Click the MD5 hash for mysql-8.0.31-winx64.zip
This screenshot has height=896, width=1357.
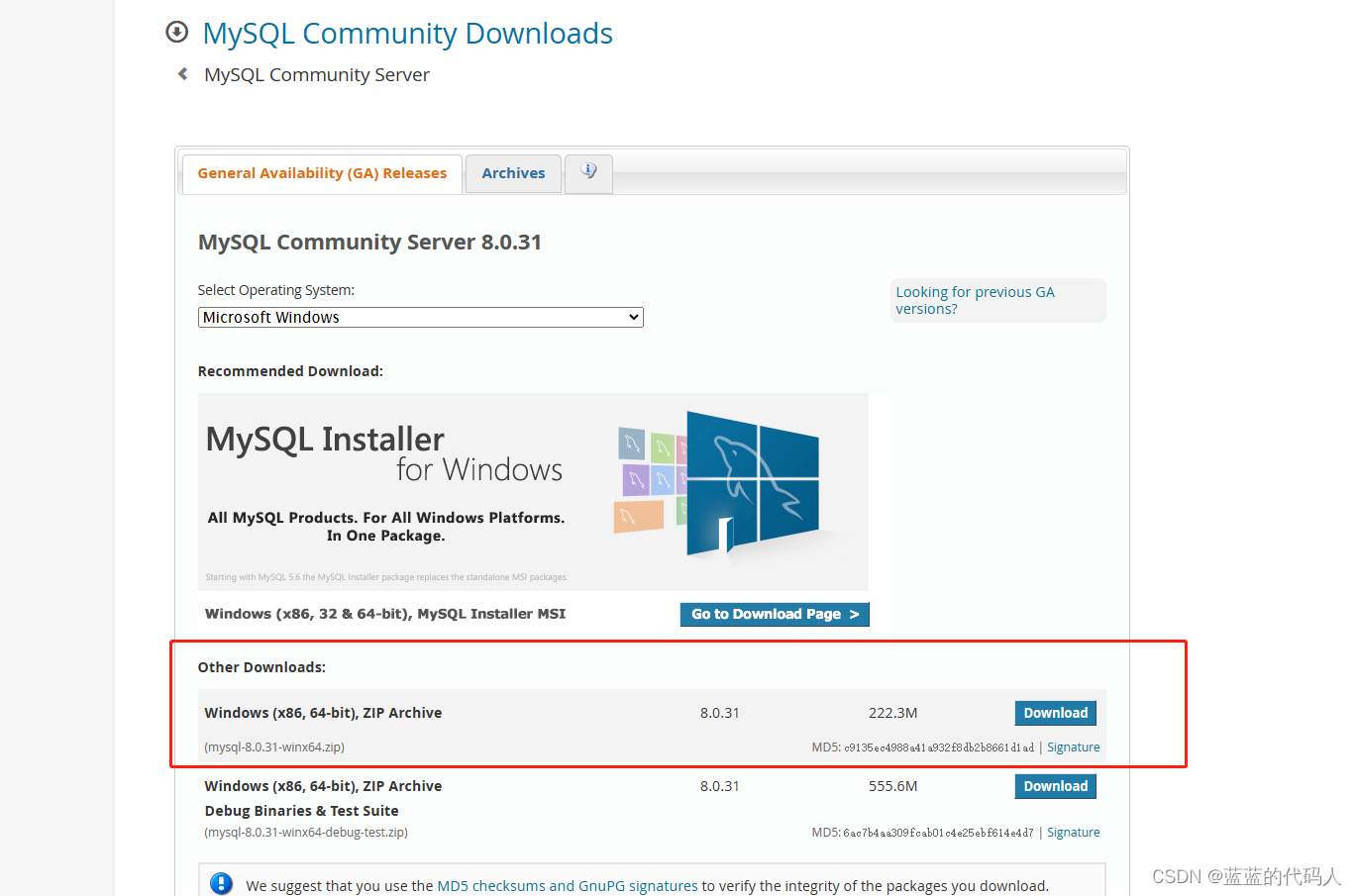pyautogui.click(x=939, y=747)
